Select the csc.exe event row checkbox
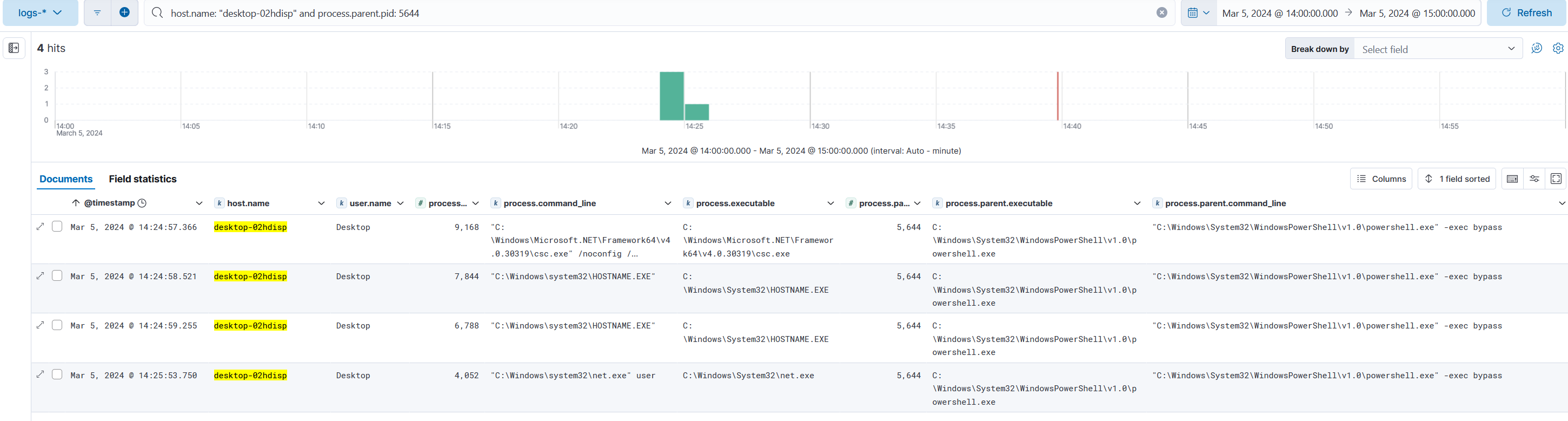This screenshot has width=1568, height=421. (57, 227)
